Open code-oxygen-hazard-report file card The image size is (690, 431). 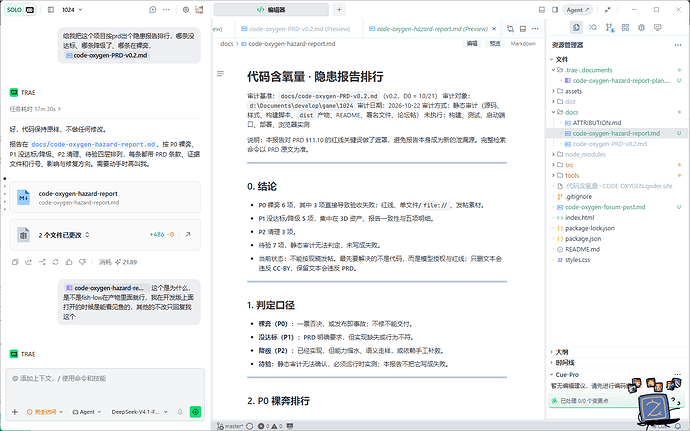click(x=105, y=197)
